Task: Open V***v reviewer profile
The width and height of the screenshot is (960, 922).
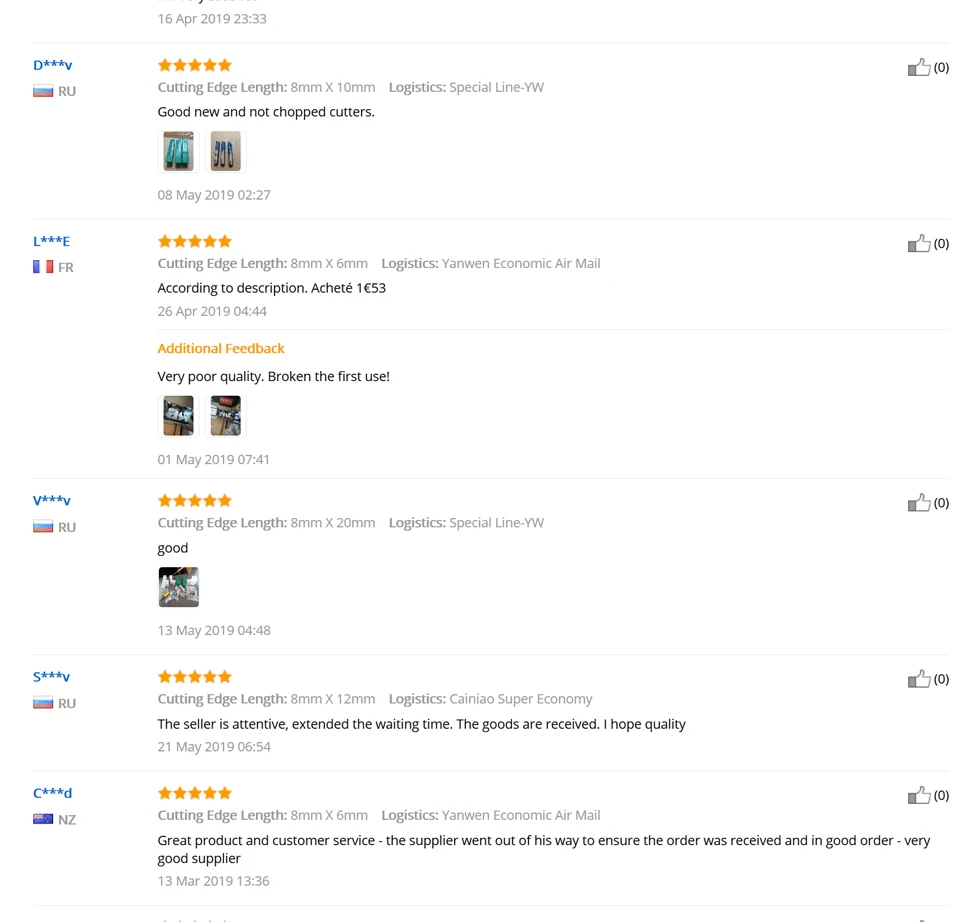Action: [51, 501]
